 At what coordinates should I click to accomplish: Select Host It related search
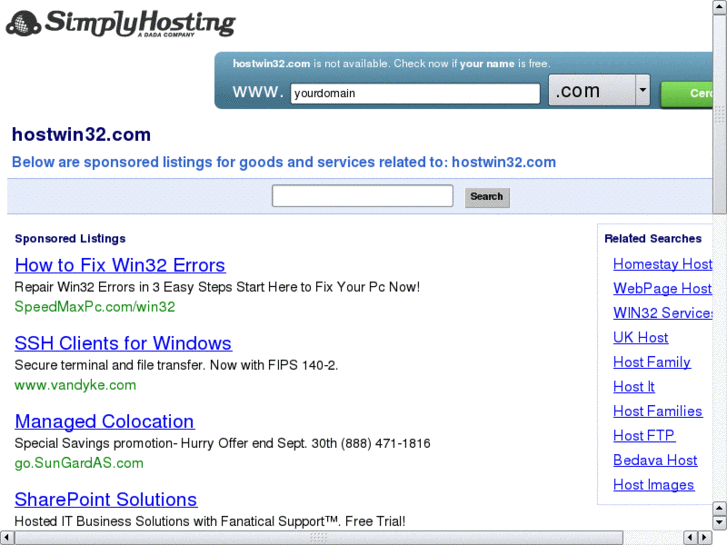(x=634, y=387)
